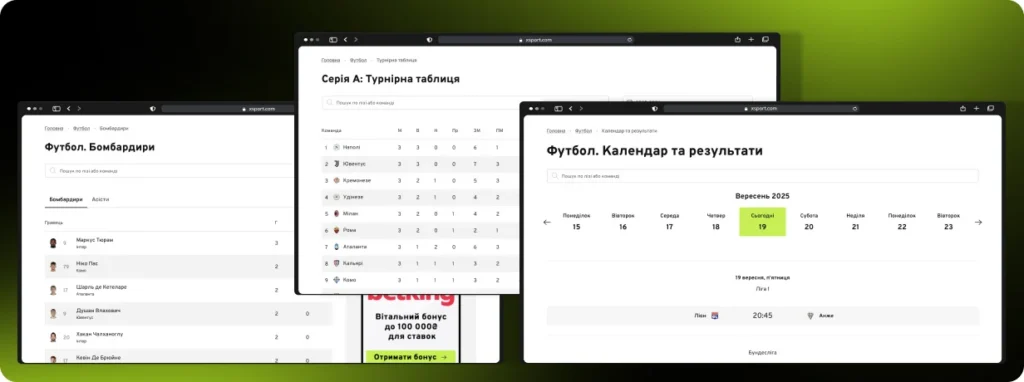Select Понеділок 15 in calendar
Image resolution: width=1024 pixels, height=382 pixels.
point(576,221)
